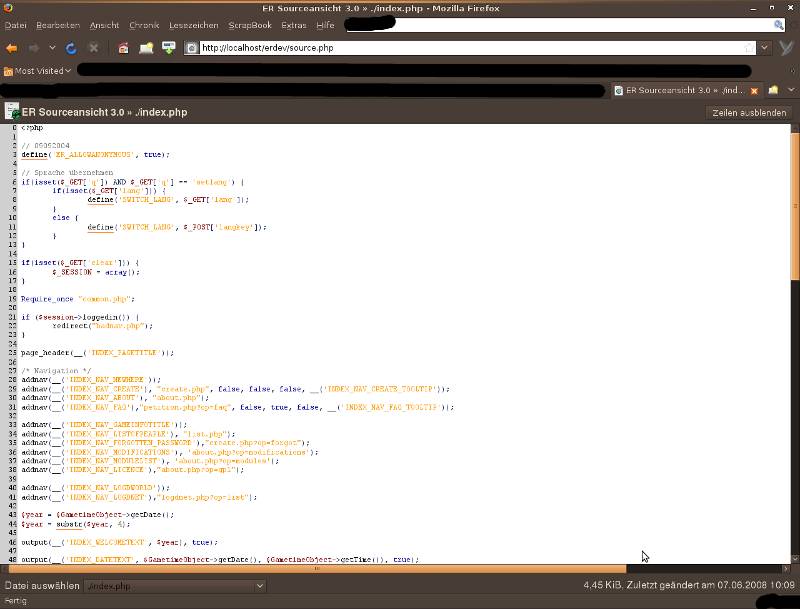Image resolution: width=800 pixels, height=609 pixels.
Task: Focus the address bar showing localhost/erdev/source.php
Action: pos(469,48)
